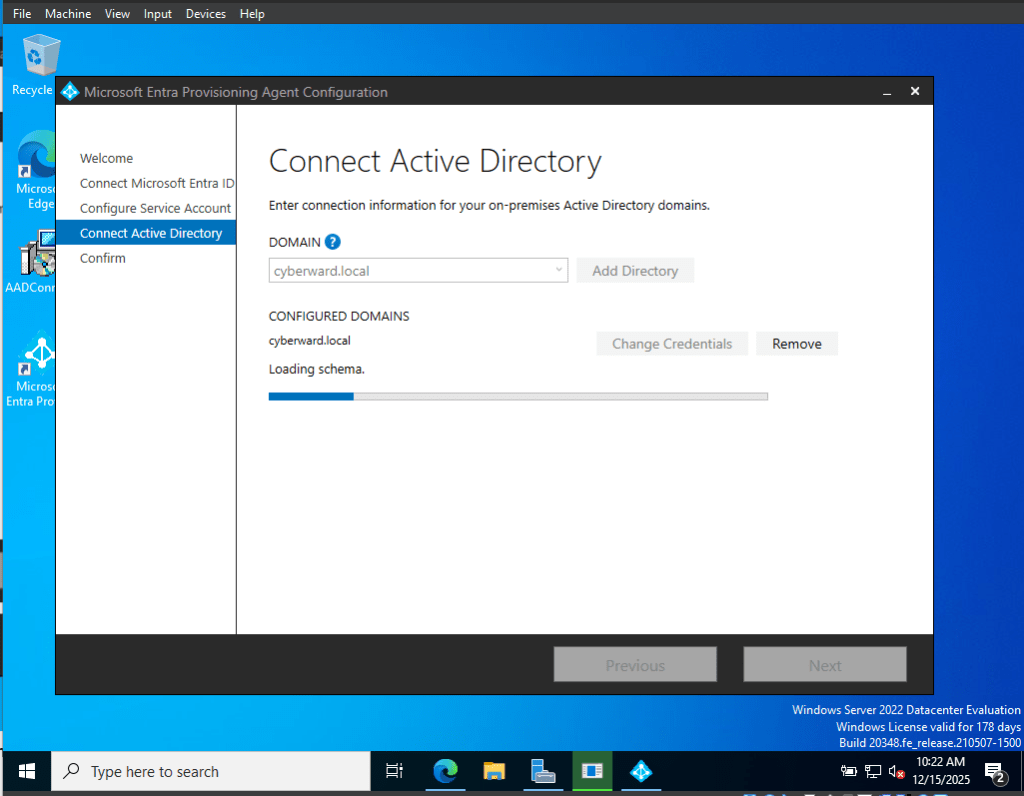
Task: Open notification center icon
Action: (996, 772)
